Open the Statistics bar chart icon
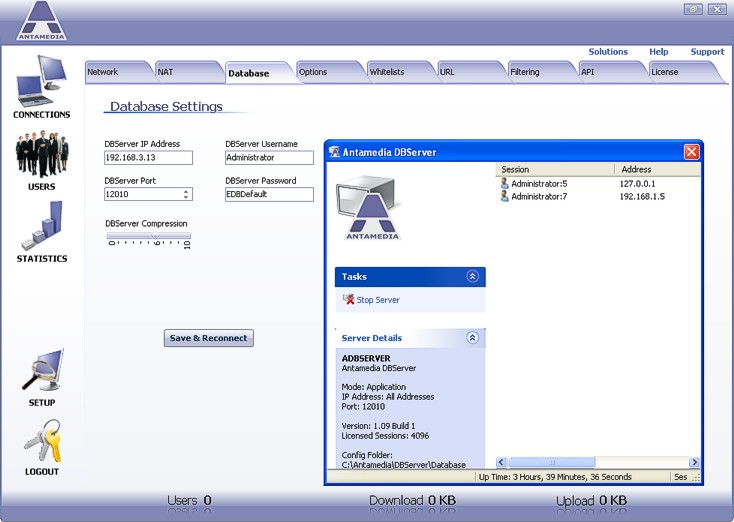Image resolution: width=734 pixels, height=522 pixels. click(42, 226)
